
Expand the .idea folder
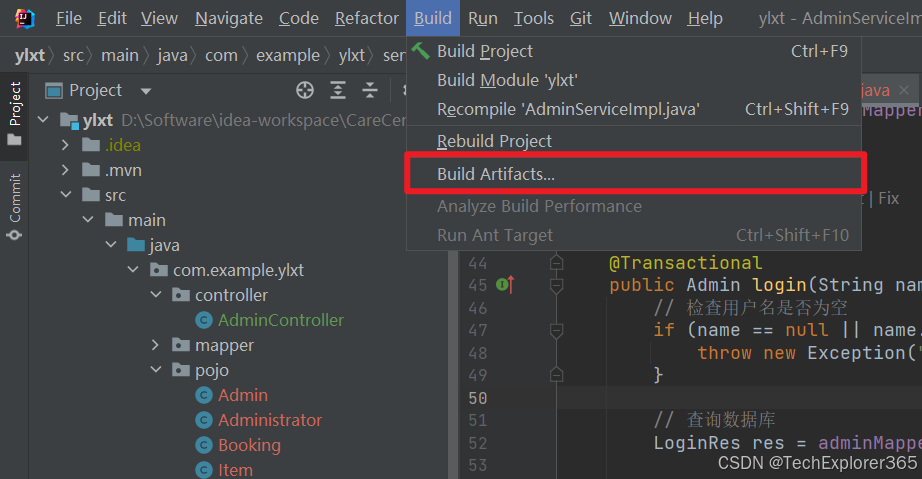65,145
